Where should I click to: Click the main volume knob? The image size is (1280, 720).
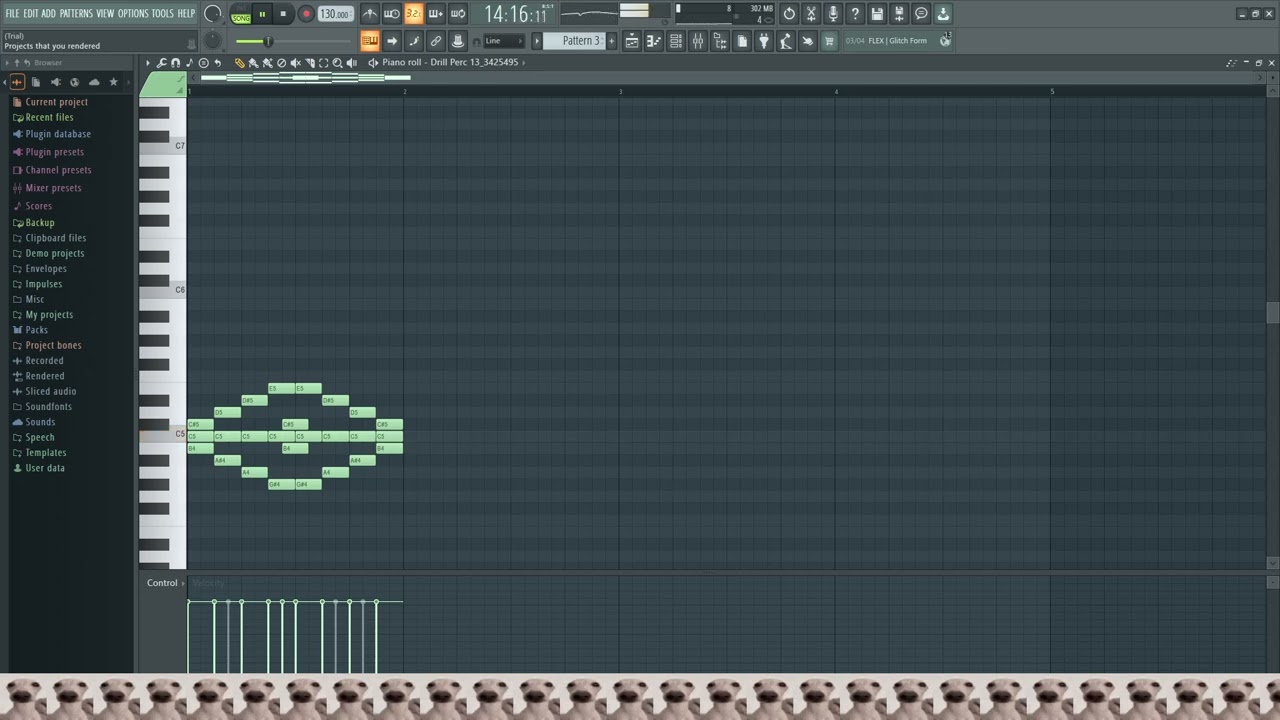(x=212, y=14)
